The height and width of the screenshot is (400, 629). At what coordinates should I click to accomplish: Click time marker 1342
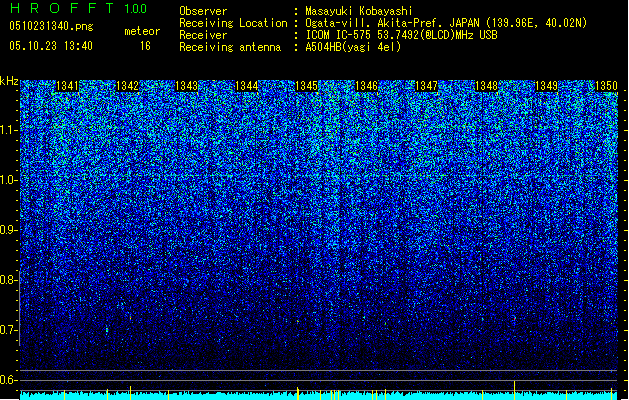pos(127,86)
